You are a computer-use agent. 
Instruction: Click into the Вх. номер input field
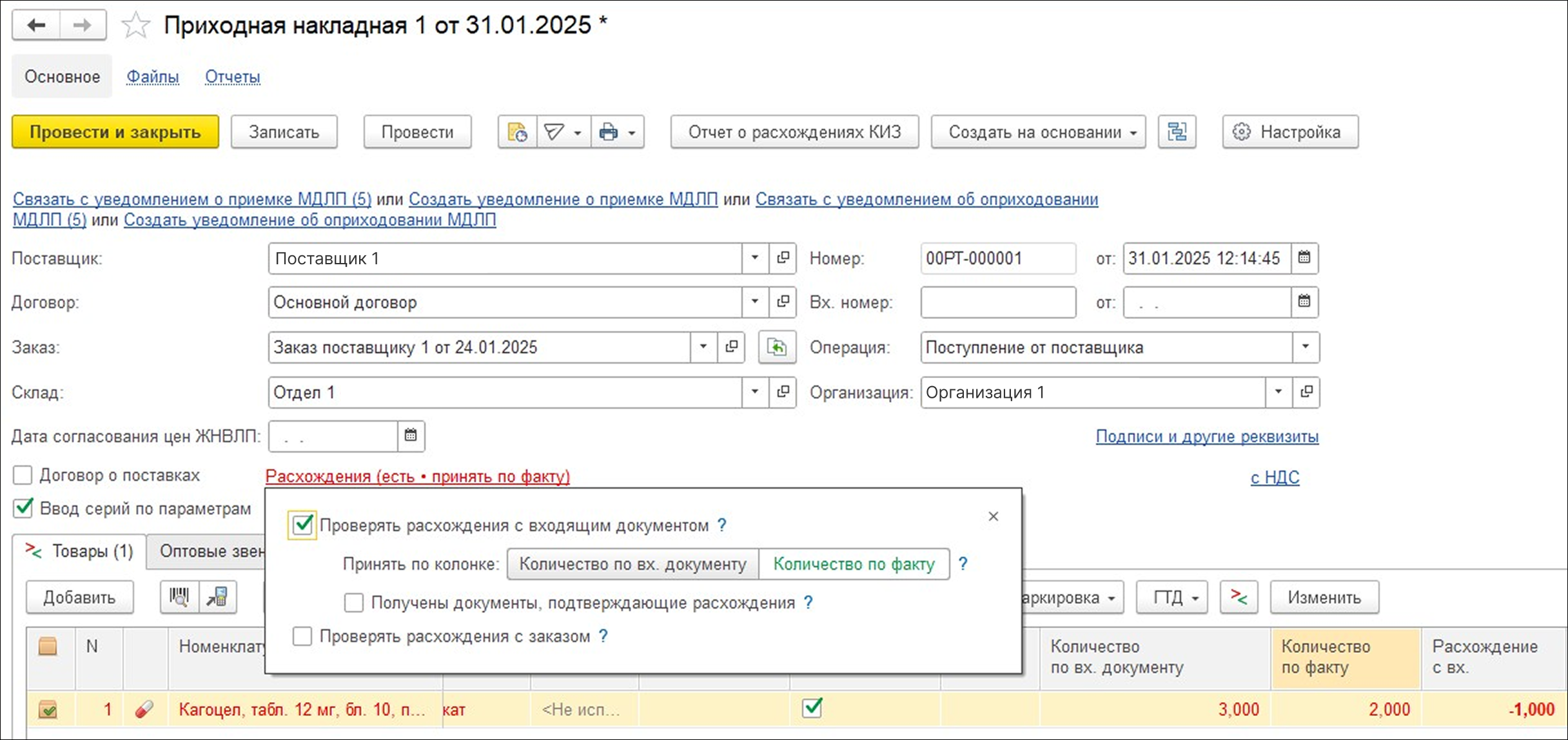tap(997, 302)
